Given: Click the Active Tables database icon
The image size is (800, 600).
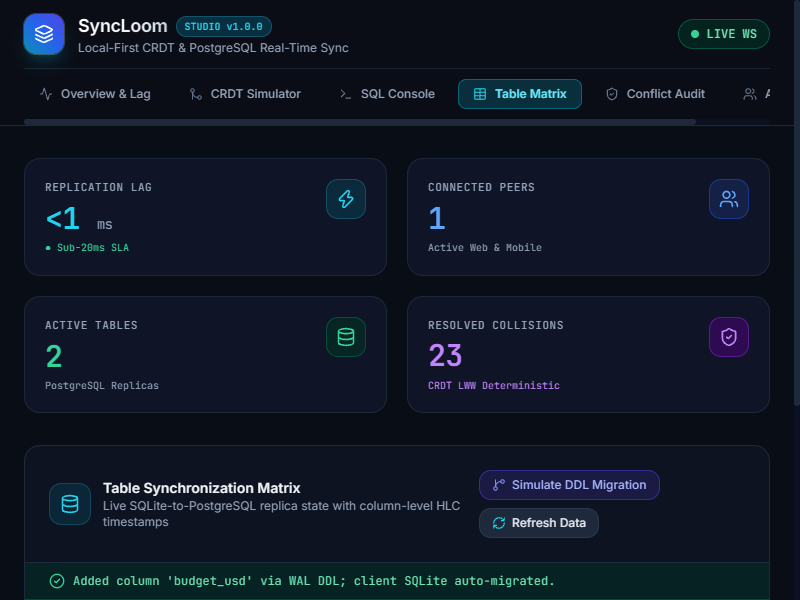Looking at the screenshot, I should (346, 337).
